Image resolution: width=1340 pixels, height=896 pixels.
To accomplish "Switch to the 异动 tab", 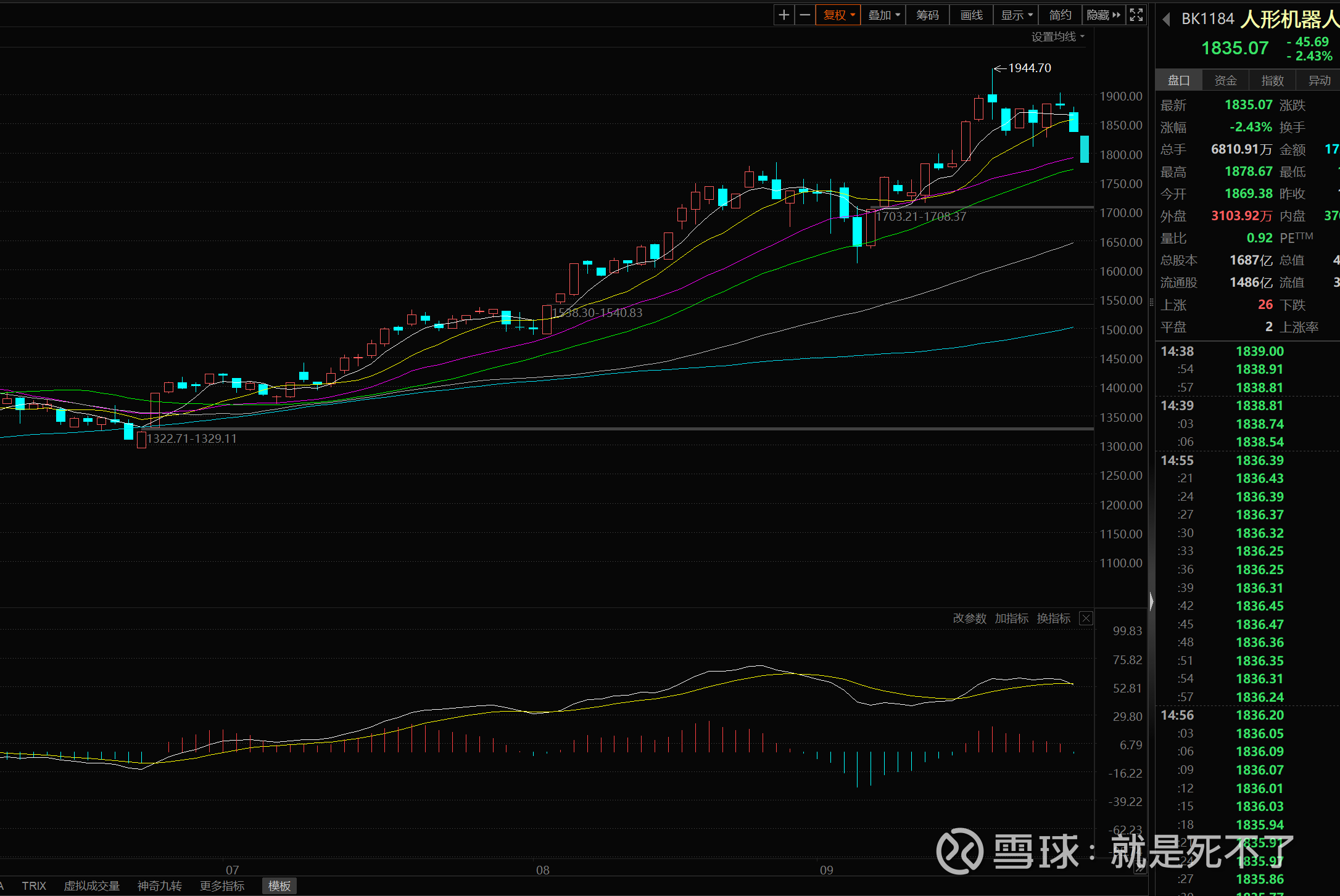I will [x=1319, y=81].
